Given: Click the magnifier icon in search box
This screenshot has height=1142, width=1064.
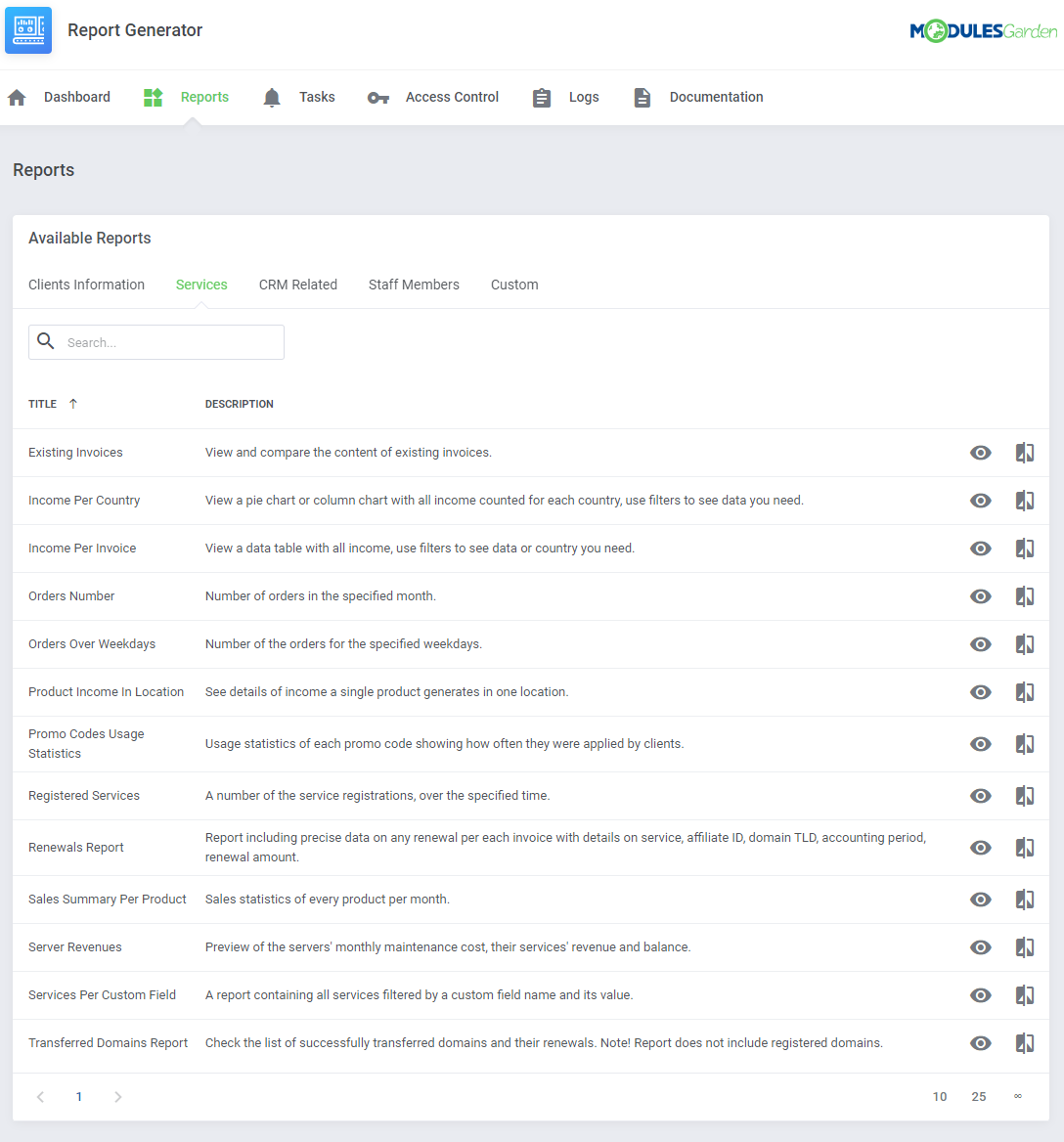Looking at the screenshot, I should (46, 341).
